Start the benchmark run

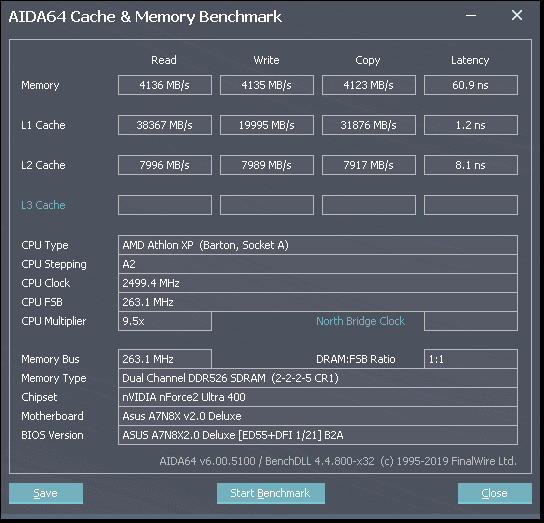(271, 493)
